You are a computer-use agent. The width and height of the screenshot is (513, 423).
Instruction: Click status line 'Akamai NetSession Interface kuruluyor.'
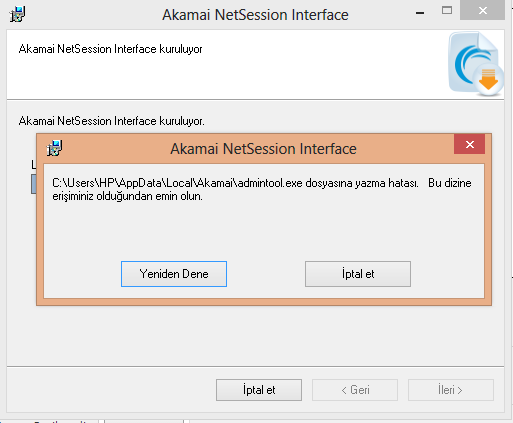(112, 121)
